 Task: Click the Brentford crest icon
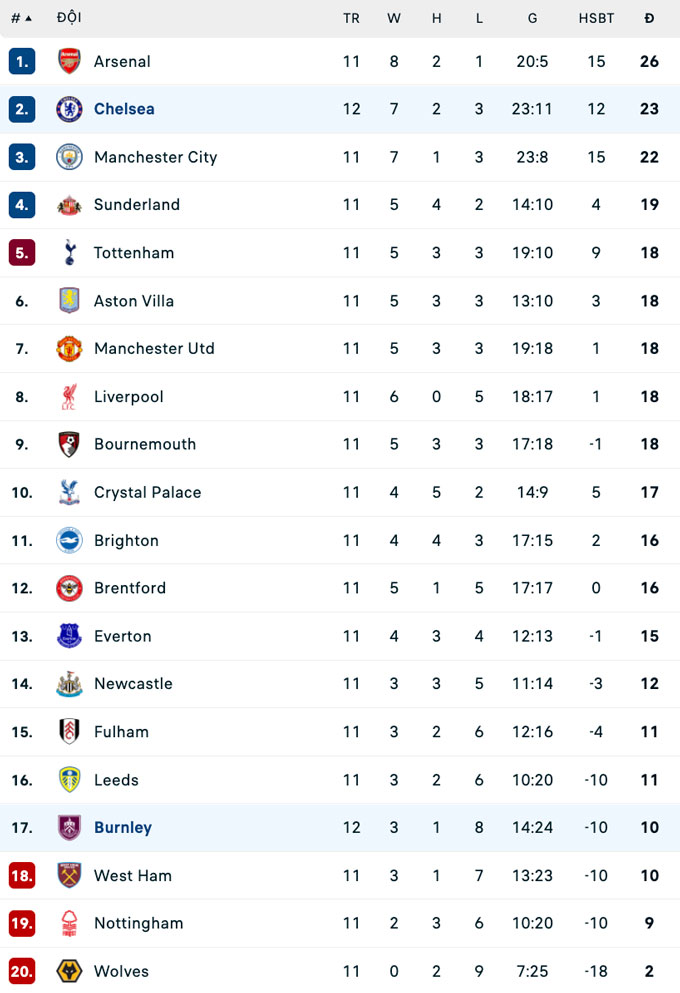[x=69, y=588]
